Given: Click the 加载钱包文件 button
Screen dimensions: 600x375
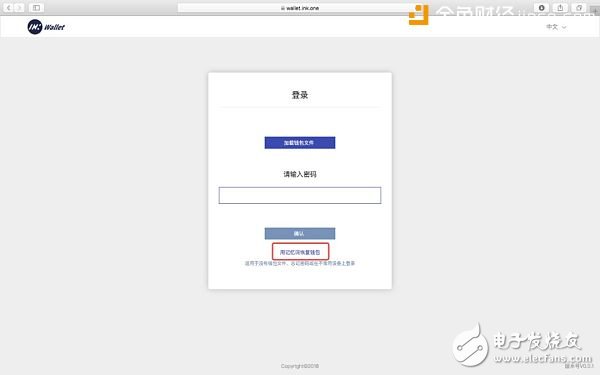Looking at the screenshot, I should click(300, 143).
